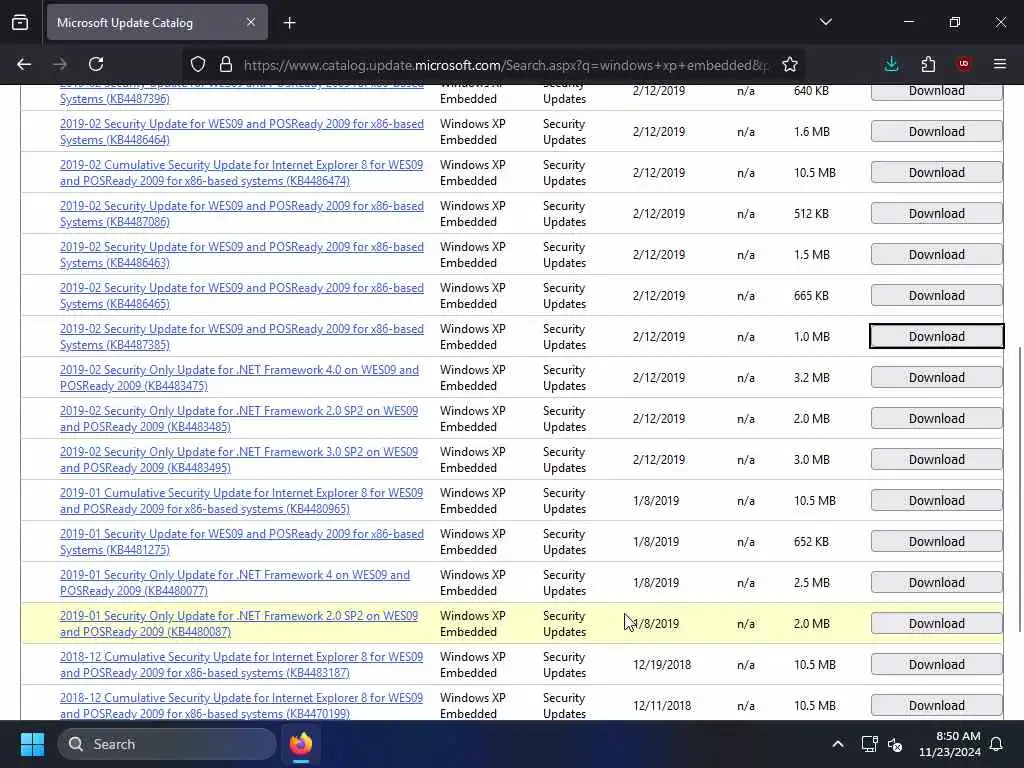
Task: Bookmark this page with star icon
Action: click(x=790, y=64)
